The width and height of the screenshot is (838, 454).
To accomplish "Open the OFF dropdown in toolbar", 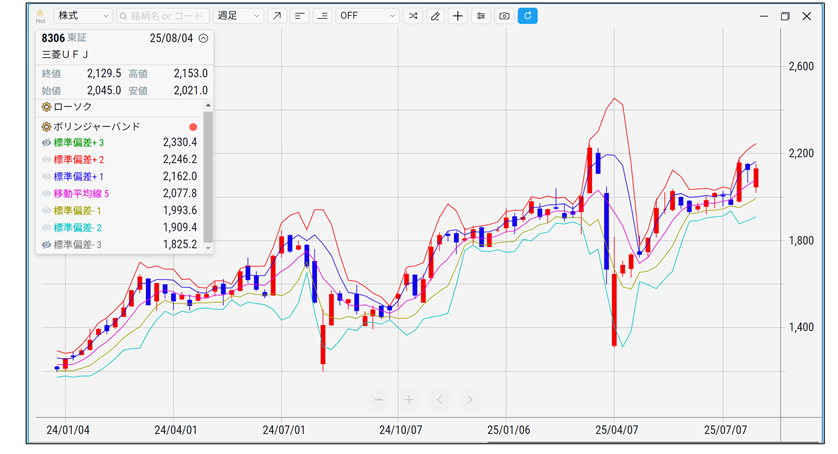I will coord(367,16).
